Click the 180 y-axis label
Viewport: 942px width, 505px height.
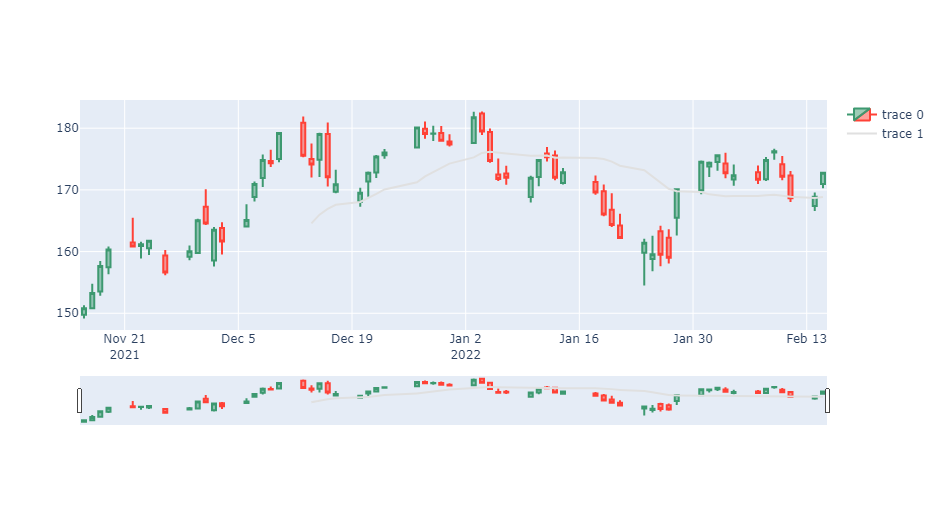pyautogui.click(x=67, y=128)
